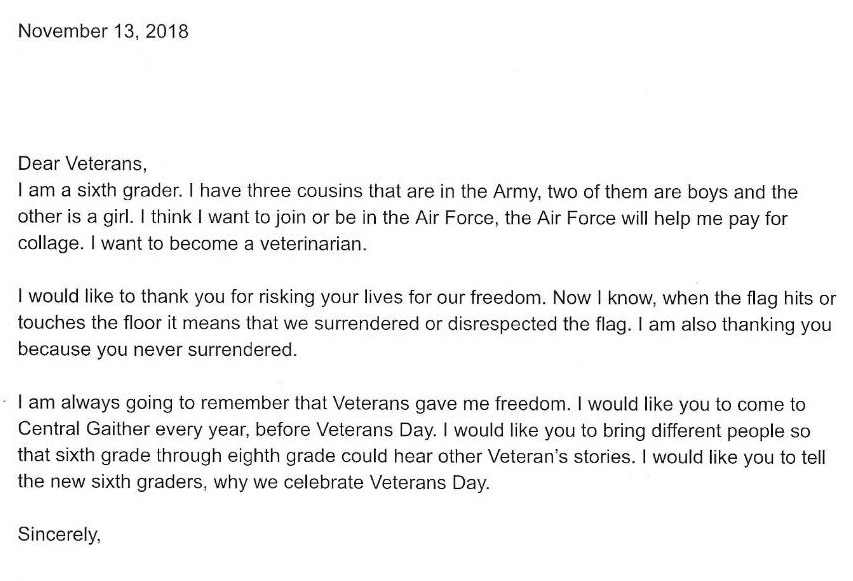Click the 'Dear Veterans,' greeting

(x=82, y=163)
